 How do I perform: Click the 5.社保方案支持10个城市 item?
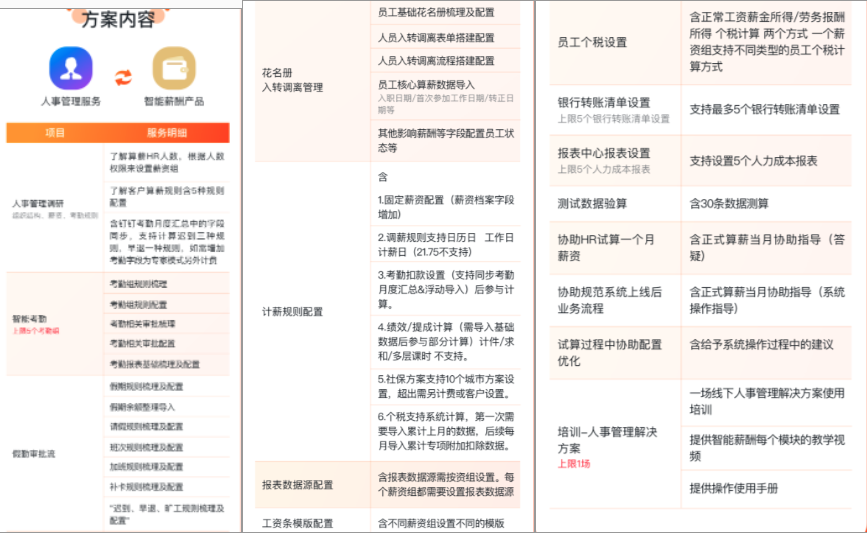(446, 386)
